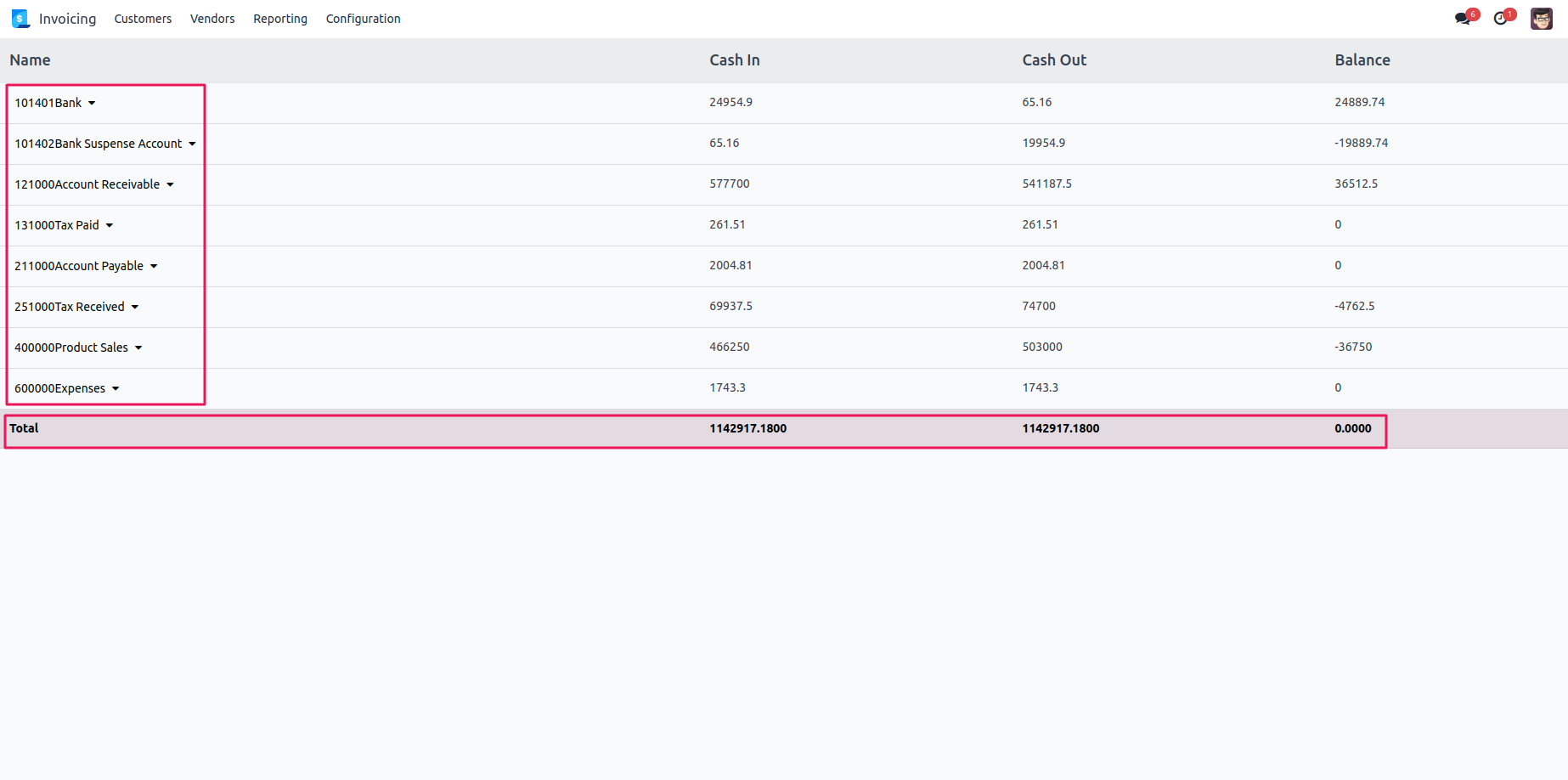The image size is (1568, 780).
Task: Expand the 101401 Bank account dropdown
Action: [x=92, y=104]
